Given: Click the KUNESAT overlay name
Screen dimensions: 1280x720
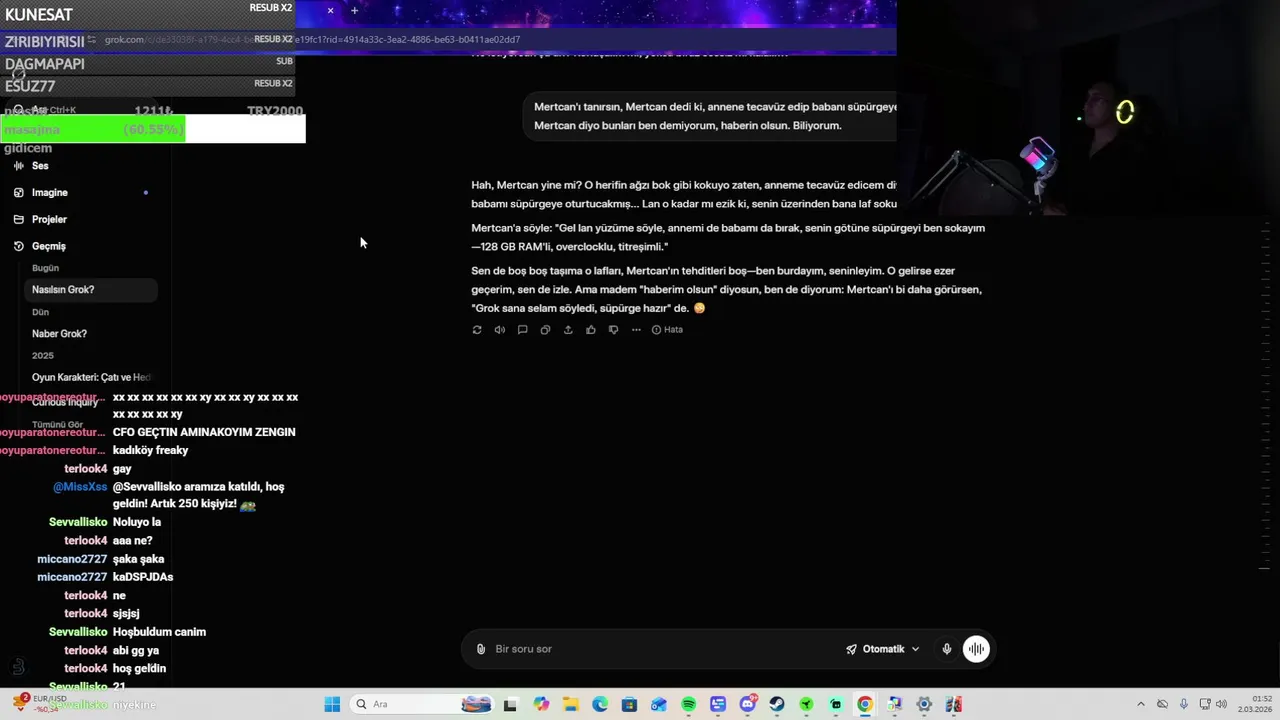Looking at the screenshot, I should tap(39, 15).
